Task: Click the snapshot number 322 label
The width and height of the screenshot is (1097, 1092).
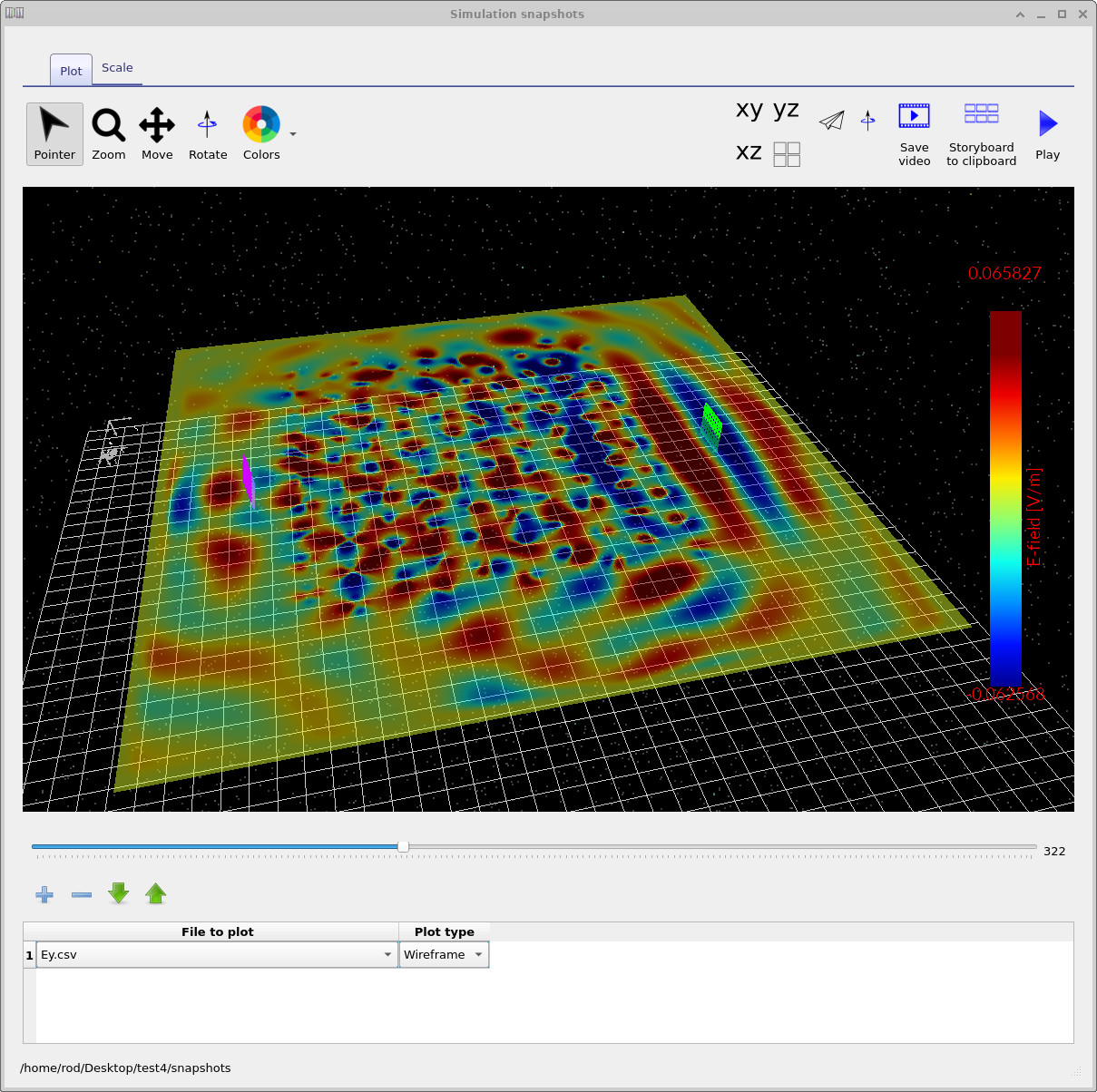Action: (x=1054, y=851)
